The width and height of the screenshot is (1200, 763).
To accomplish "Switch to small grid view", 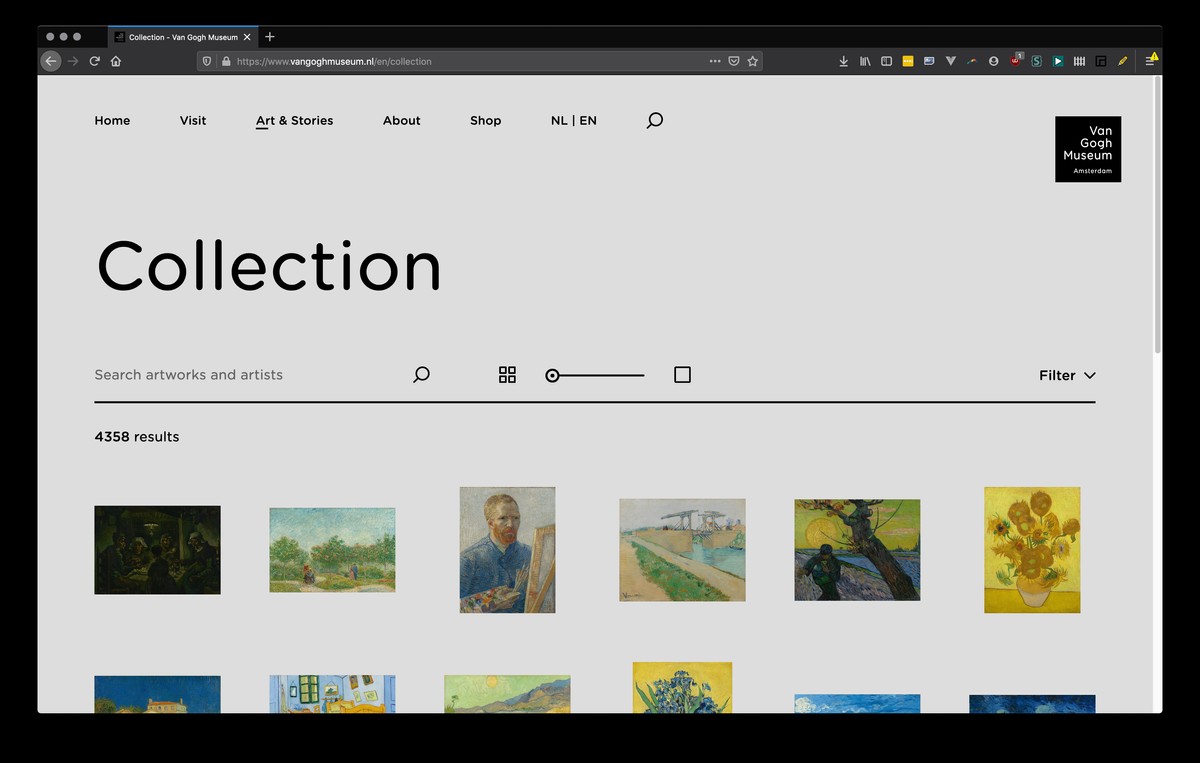I will point(507,375).
